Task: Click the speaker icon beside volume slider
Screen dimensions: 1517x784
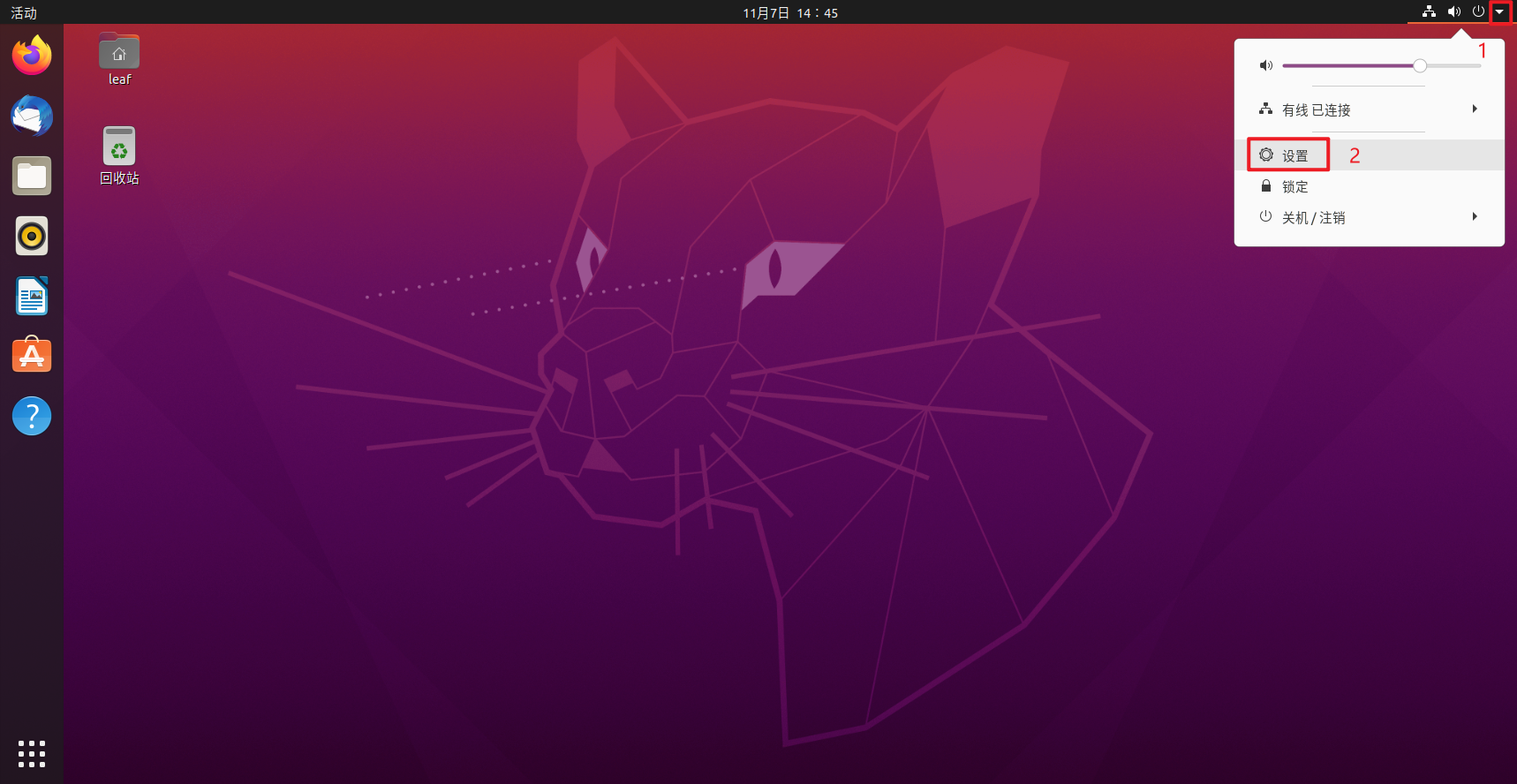Action: pos(1265,65)
